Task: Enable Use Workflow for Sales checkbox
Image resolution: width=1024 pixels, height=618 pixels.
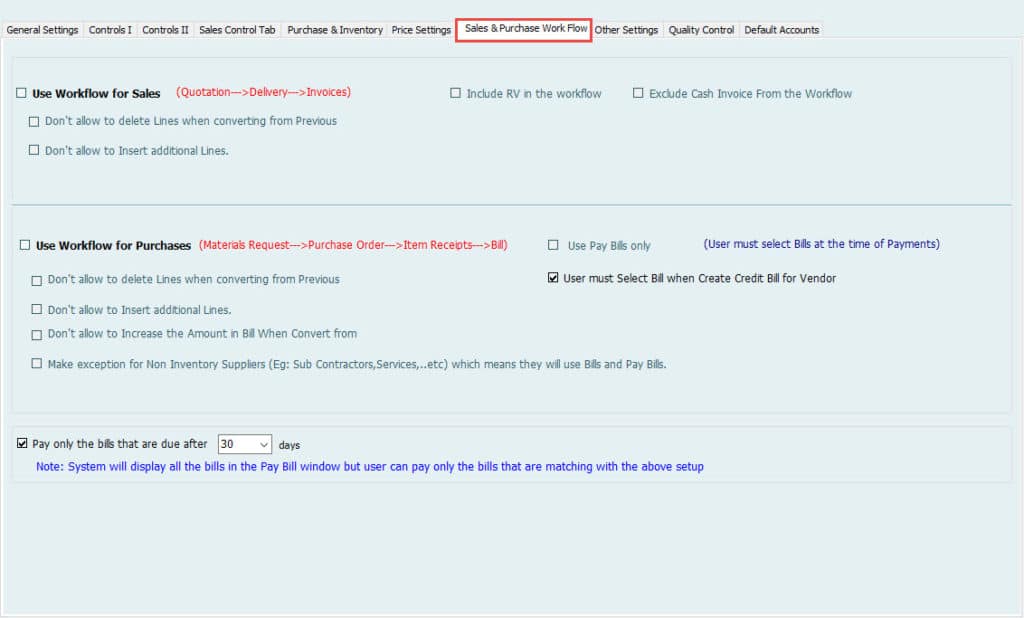Action: coord(21,94)
